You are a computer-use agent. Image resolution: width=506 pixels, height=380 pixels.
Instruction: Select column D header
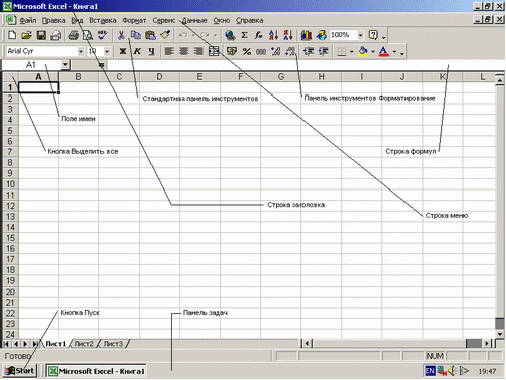click(159, 77)
